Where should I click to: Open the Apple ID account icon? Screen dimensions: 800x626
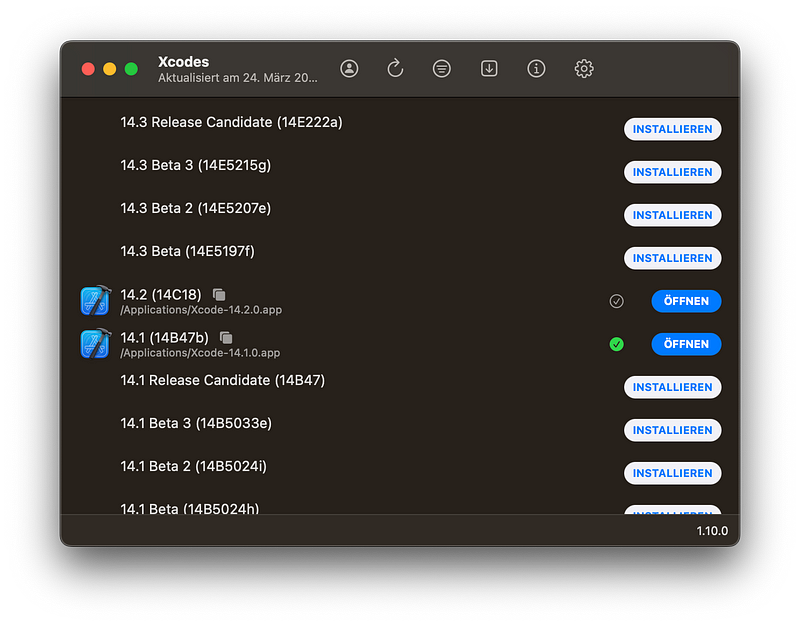349,68
